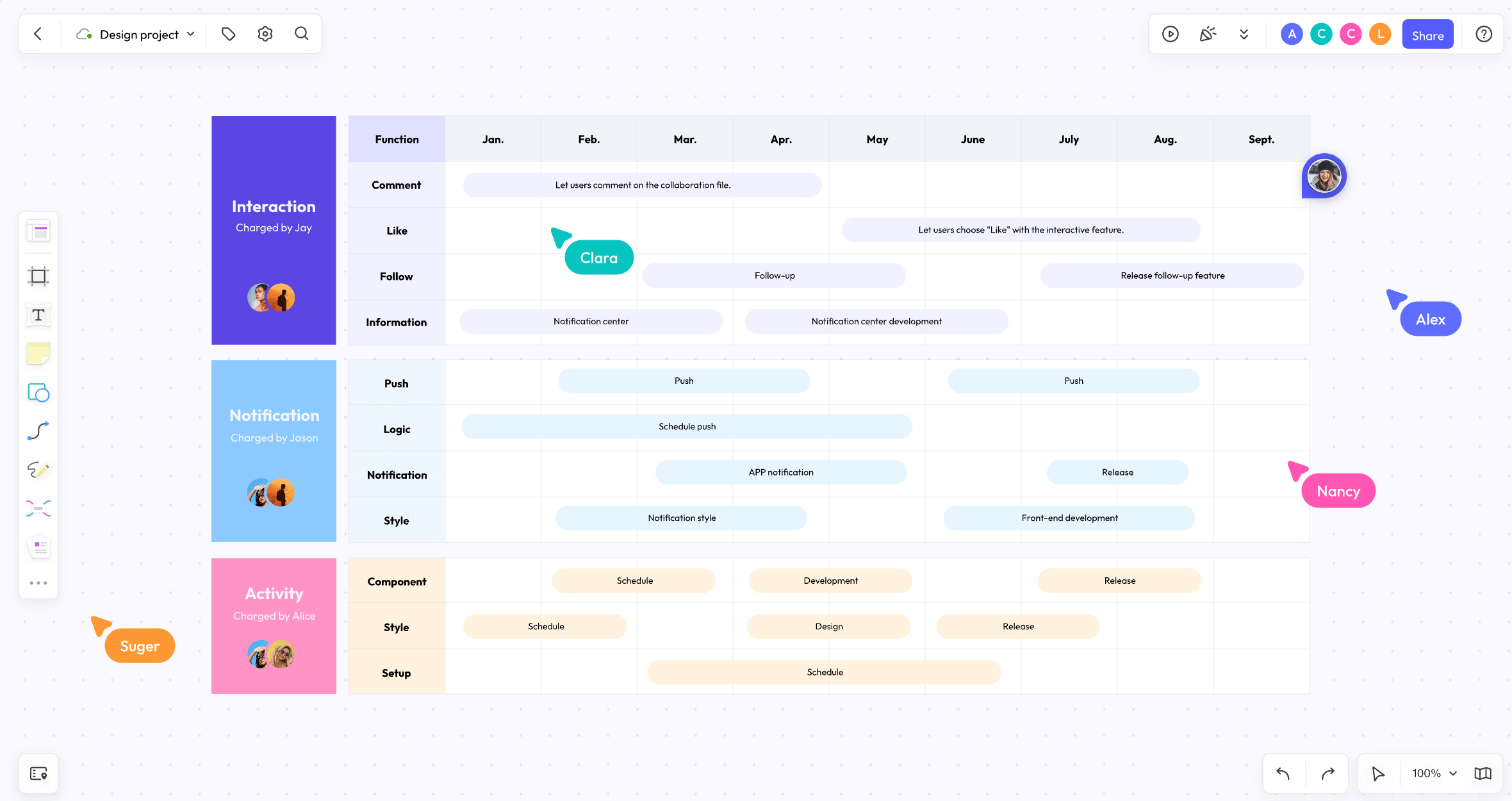Select the Frame tool in sidebar

pos(39,275)
